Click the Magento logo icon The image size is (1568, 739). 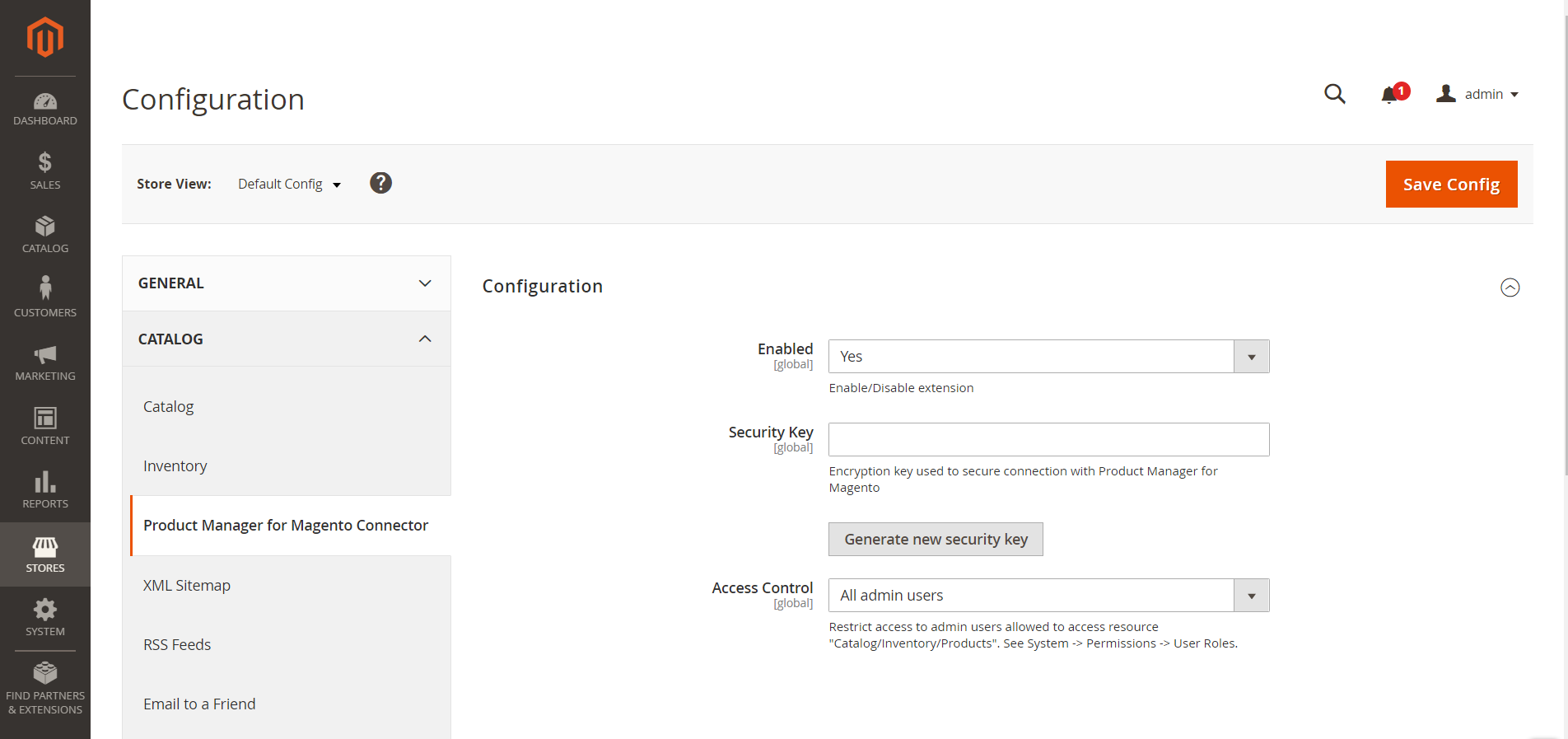click(44, 38)
